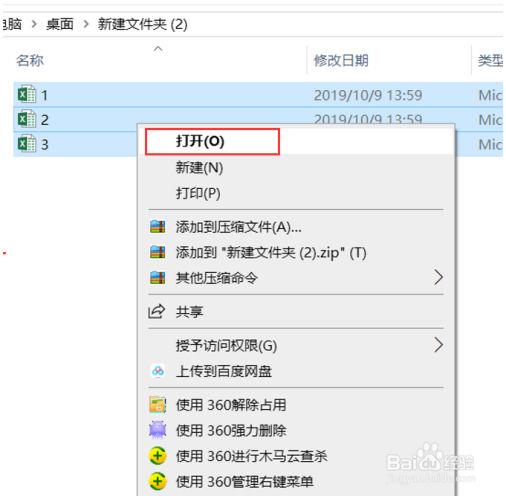Screen dimensions: 506x499
Task: Click the Baidu Netdisk cloud icon
Action: click(158, 371)
